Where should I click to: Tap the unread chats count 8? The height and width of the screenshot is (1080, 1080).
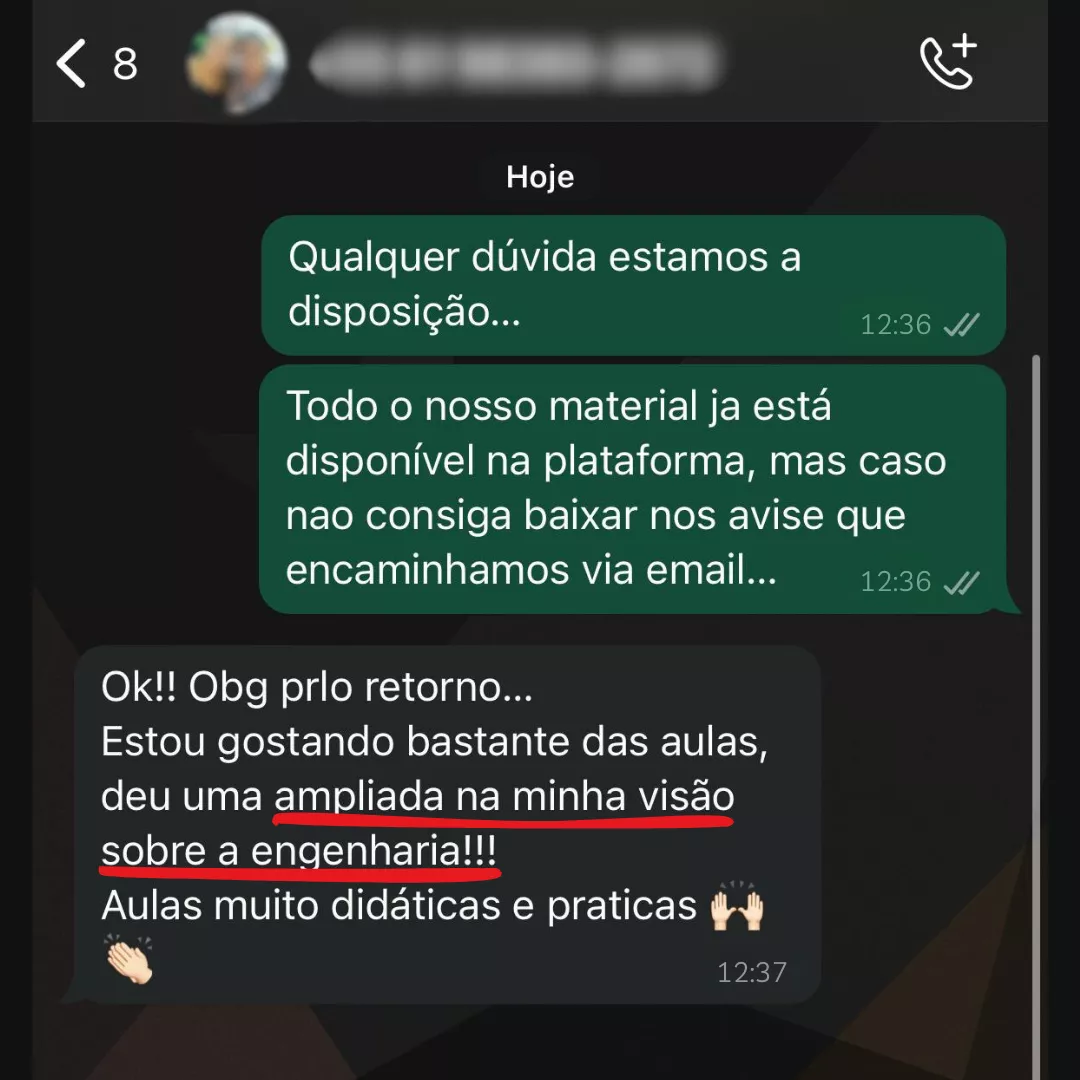(x=125, y=64)
